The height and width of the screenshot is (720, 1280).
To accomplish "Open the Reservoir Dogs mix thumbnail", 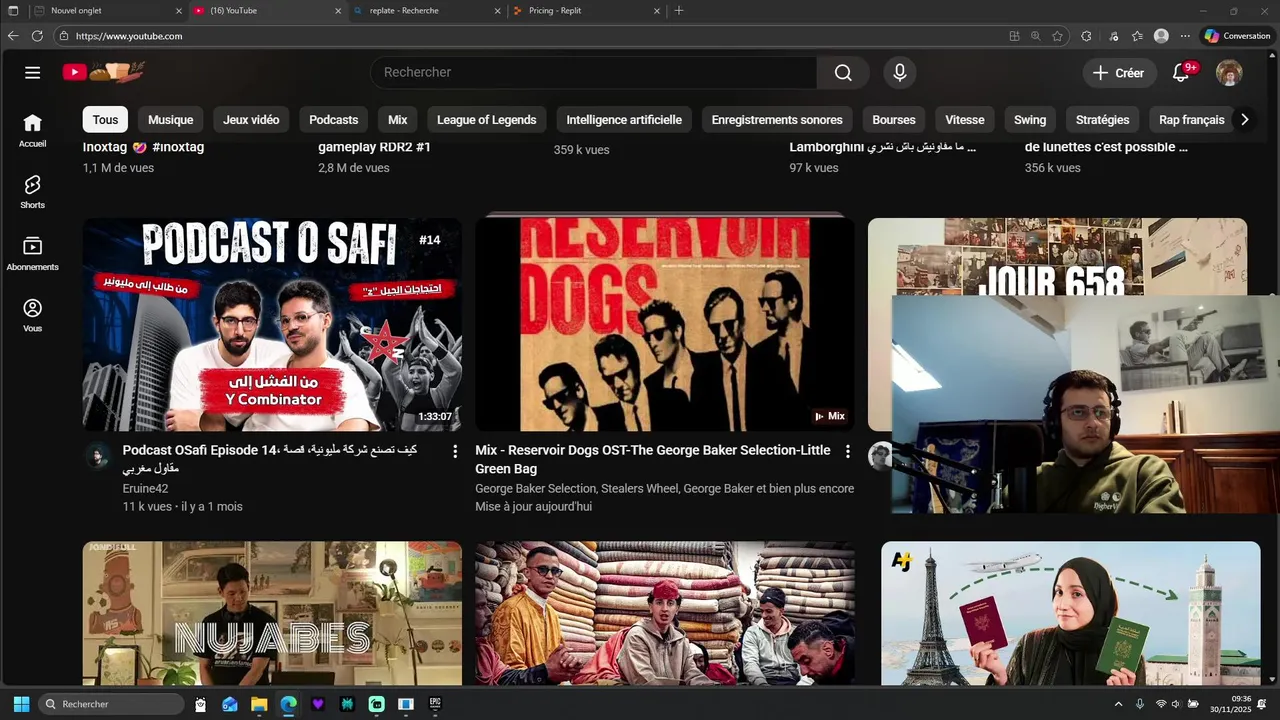I will [x=665, y=325].
